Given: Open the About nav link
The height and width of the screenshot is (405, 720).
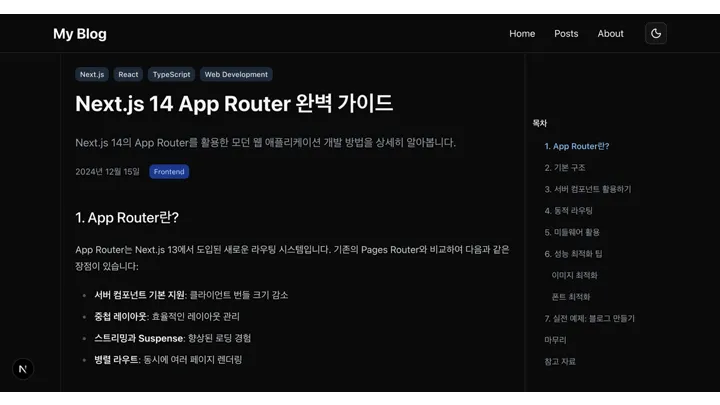Looking at the screenshot, I should (610, 34).
